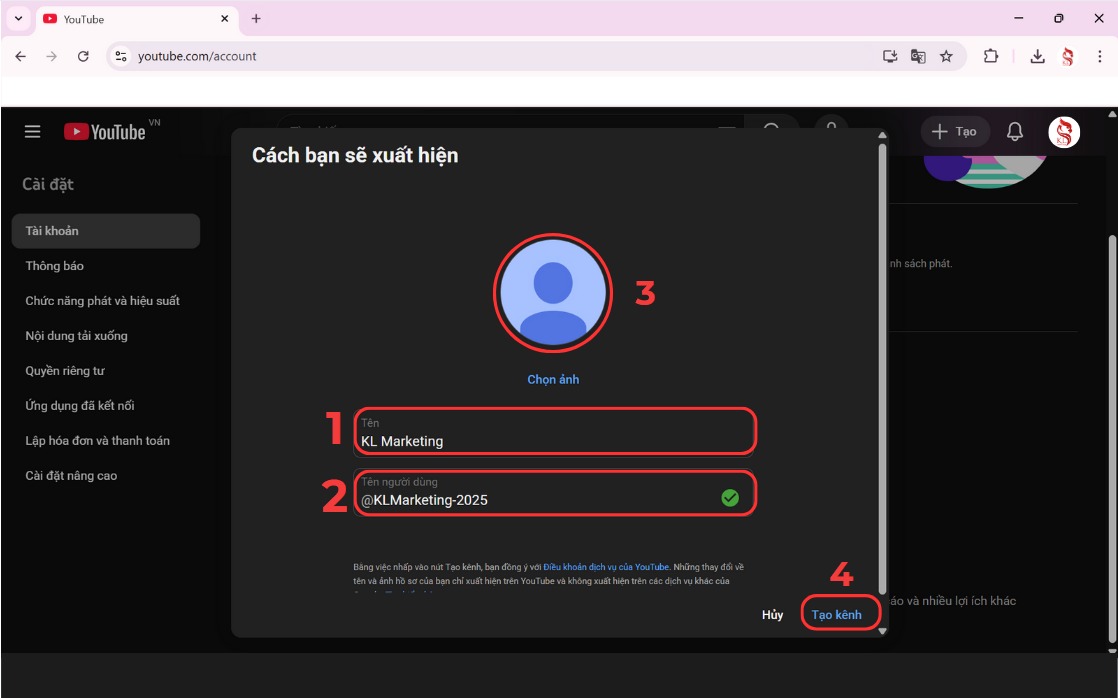Click the "+ Tạo" create button
The width and height of the screenshot is (1118, 698).
tap(954, 131)
